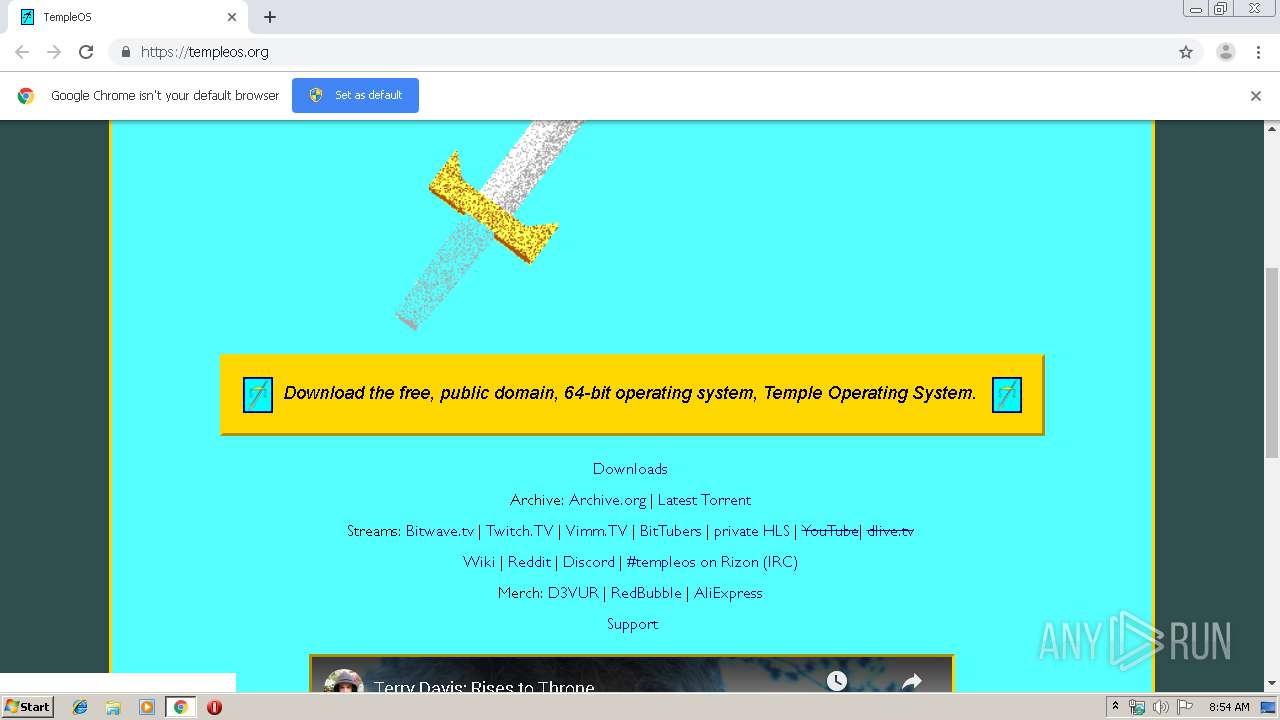Open the BitTubers stream link
Image resolution: width=1280 pixels, height=720 pixels.
point(671,531)
